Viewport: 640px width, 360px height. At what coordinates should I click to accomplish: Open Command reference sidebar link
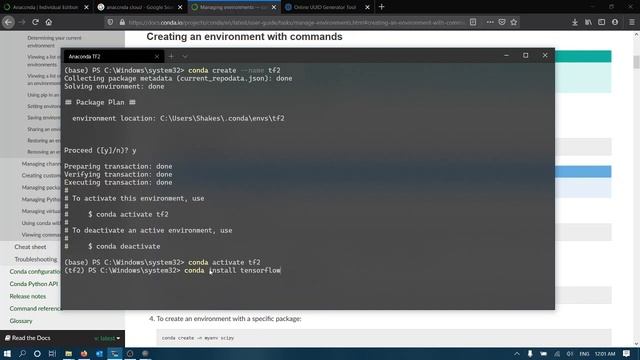point(35,309)
